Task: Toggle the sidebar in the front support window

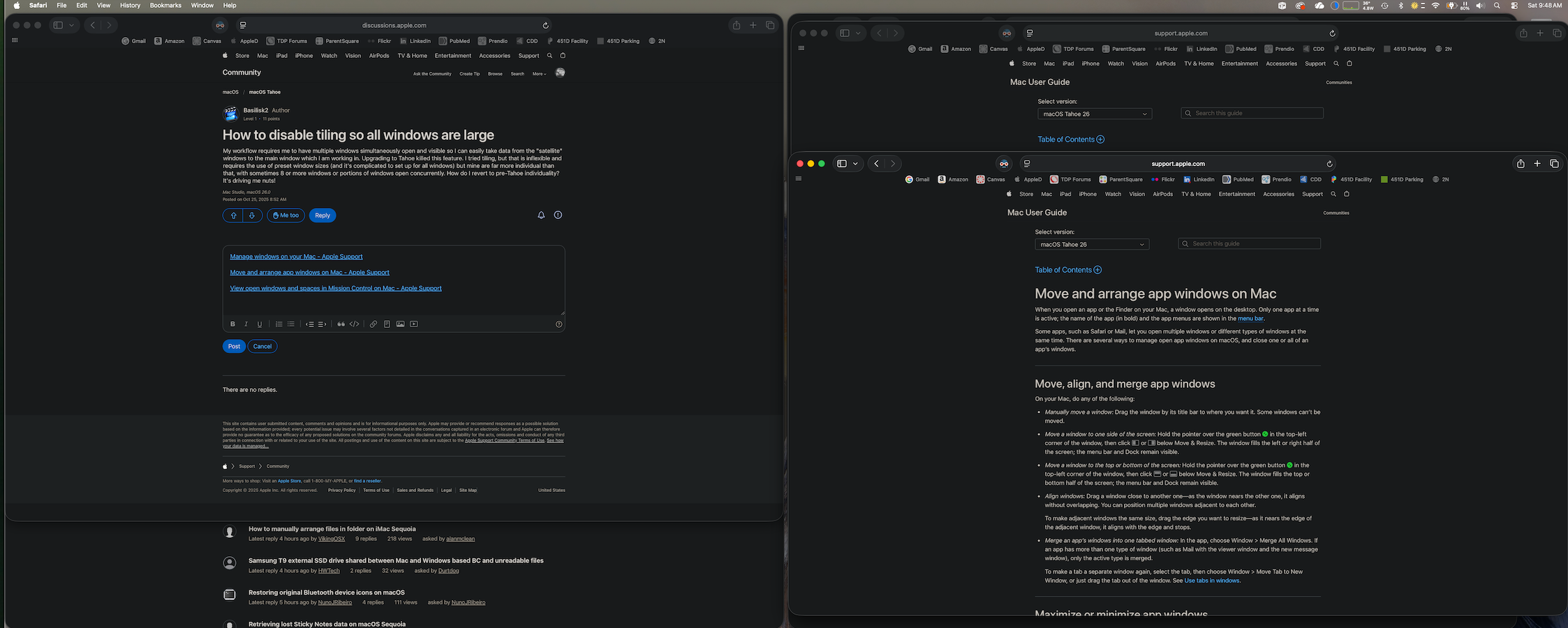Action: coord(842,164)
